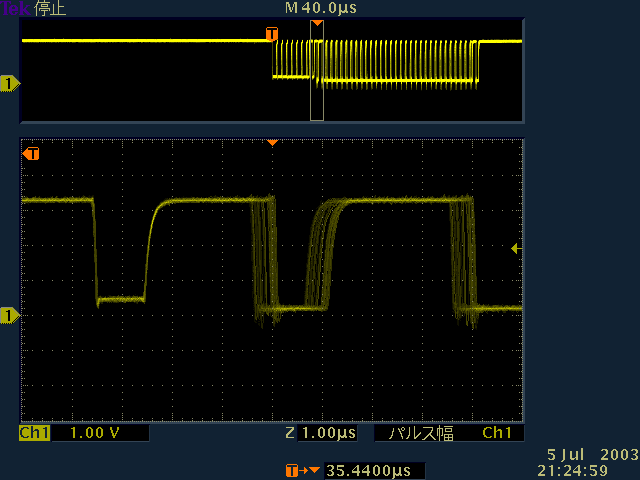Viewport: 640px width, 480px height.
Task: Click the Z 1.00µs zoom timebase readout
Action: point(320,433)
